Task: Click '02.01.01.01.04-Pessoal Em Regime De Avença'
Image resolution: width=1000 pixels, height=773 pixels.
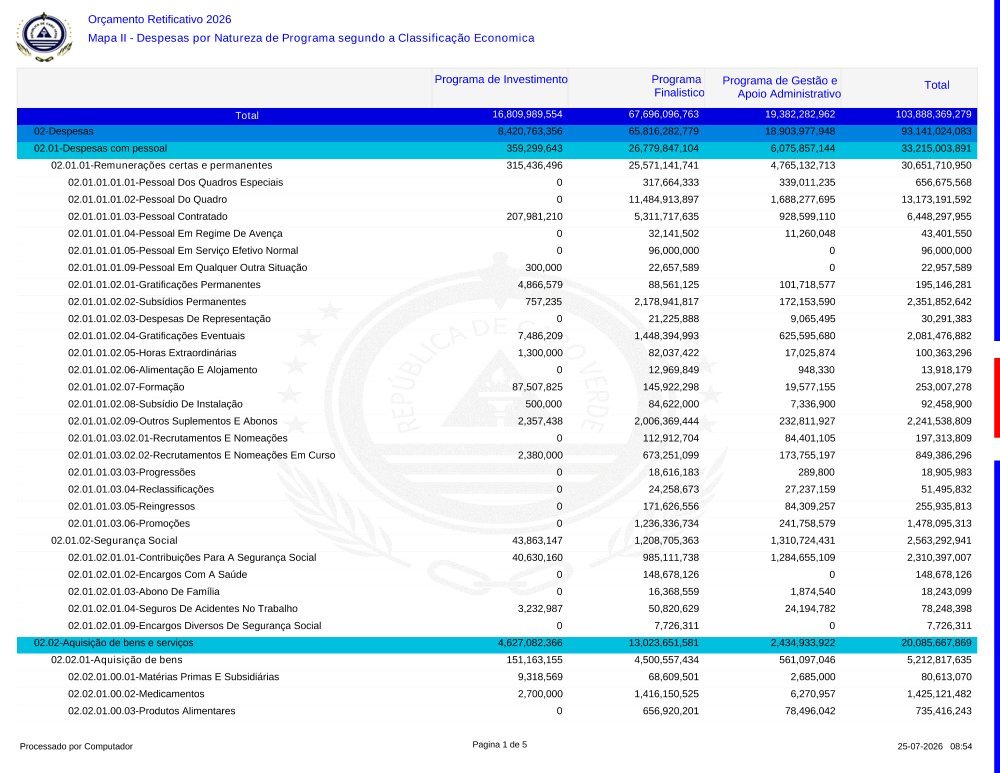Action: (175, 234)
